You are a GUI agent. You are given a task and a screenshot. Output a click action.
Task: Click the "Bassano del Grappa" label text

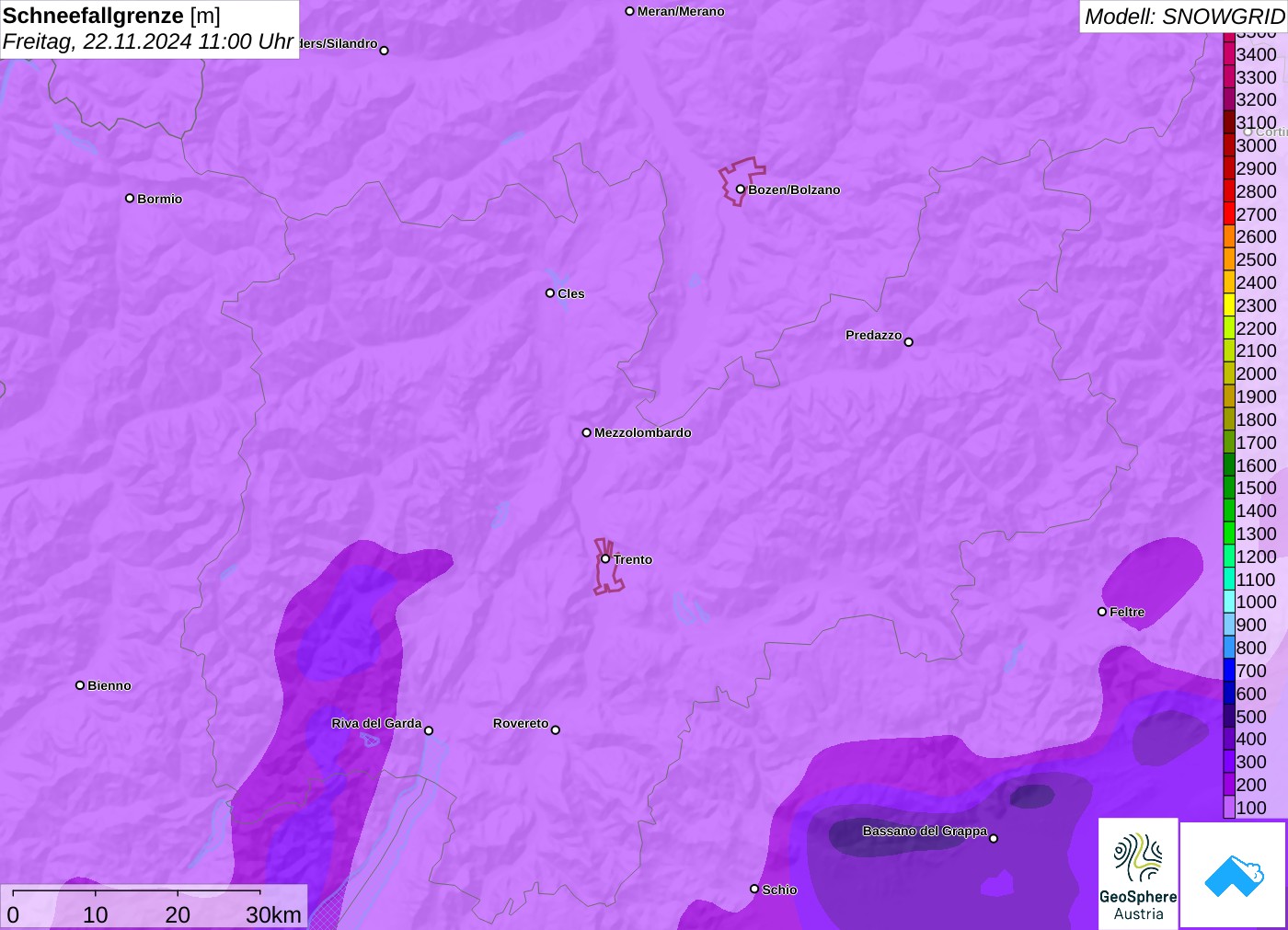pyautogui.click(x=925, y=831)
